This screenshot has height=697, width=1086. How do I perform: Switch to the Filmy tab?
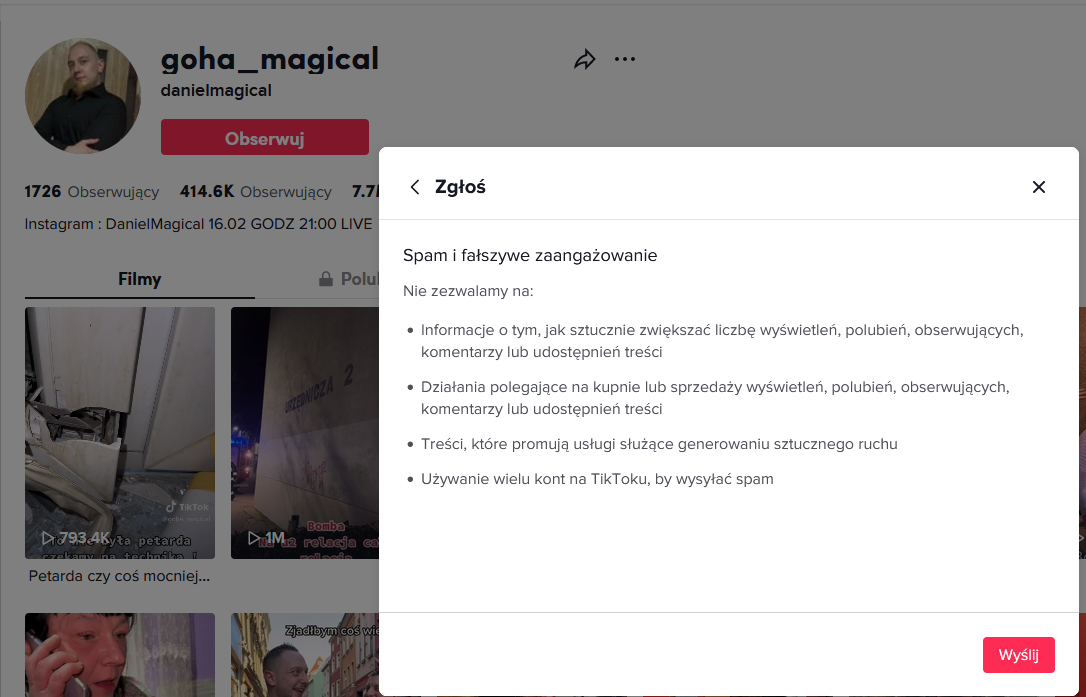(139, 279)
